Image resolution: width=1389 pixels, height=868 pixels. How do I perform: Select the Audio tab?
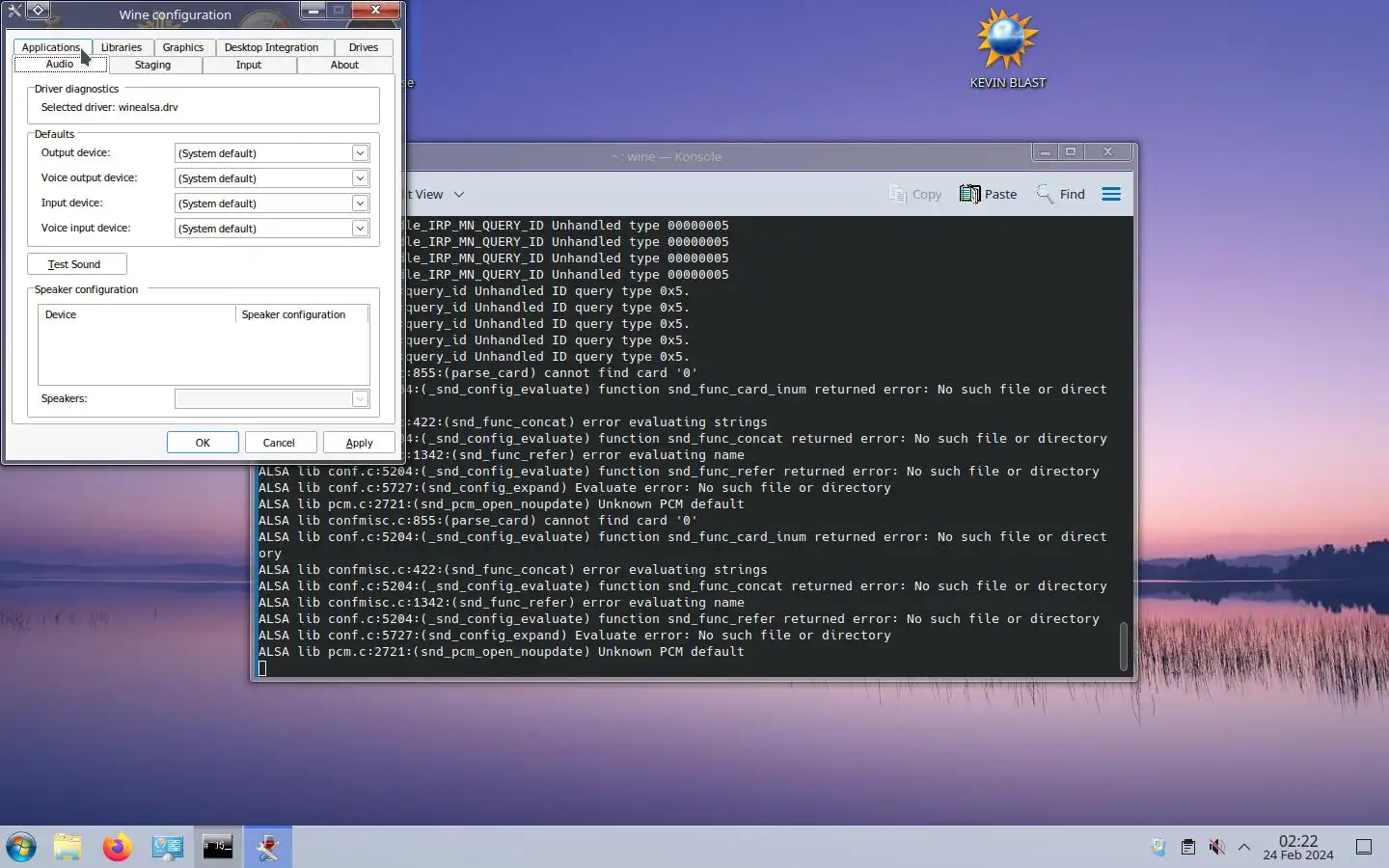[x=60, y=65]
